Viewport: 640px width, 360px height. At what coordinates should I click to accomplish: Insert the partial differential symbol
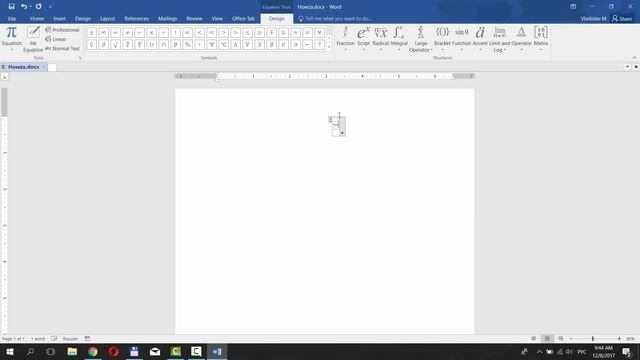[x=104, y=44]
